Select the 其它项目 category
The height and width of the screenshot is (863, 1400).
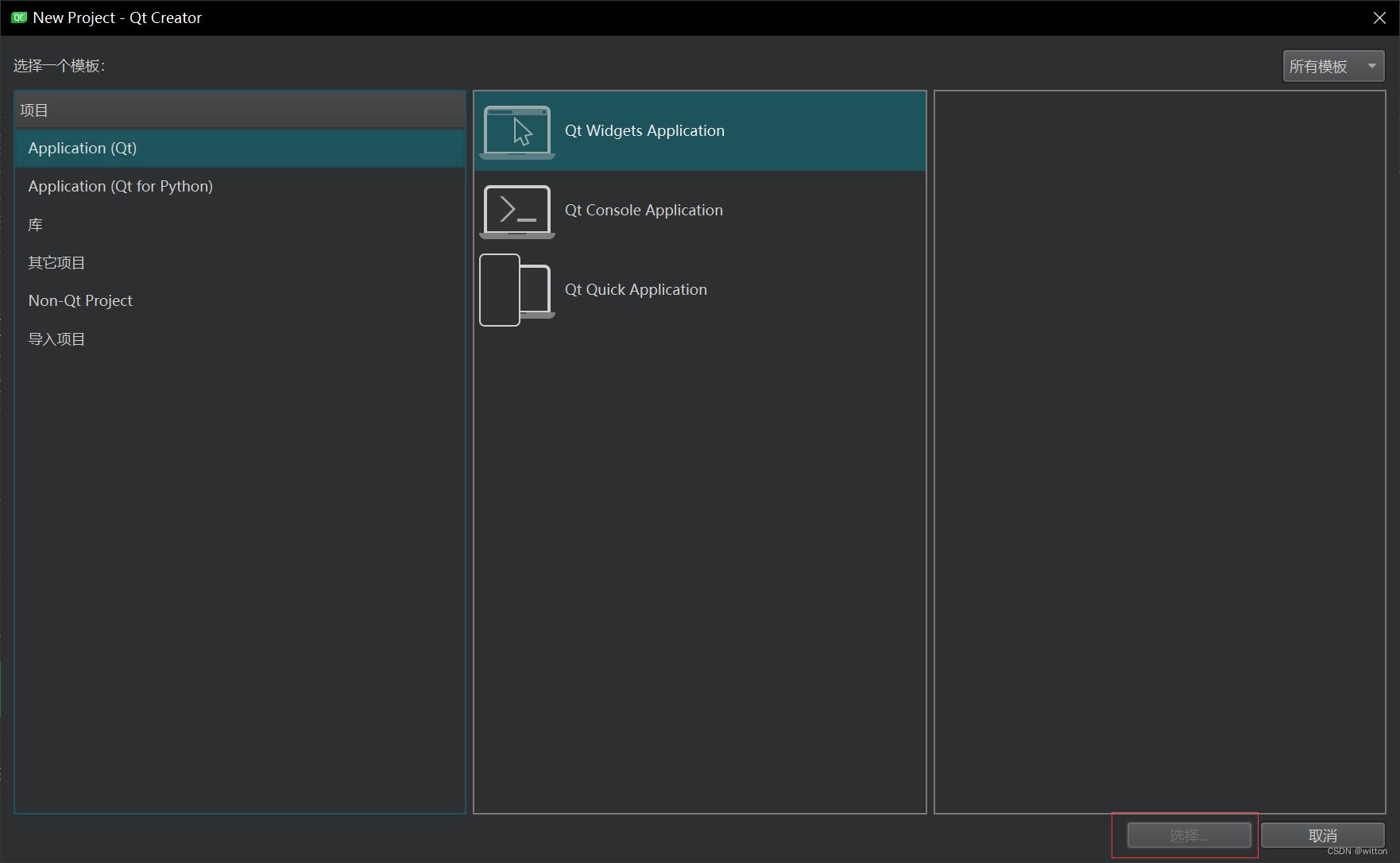coord(240,263)
